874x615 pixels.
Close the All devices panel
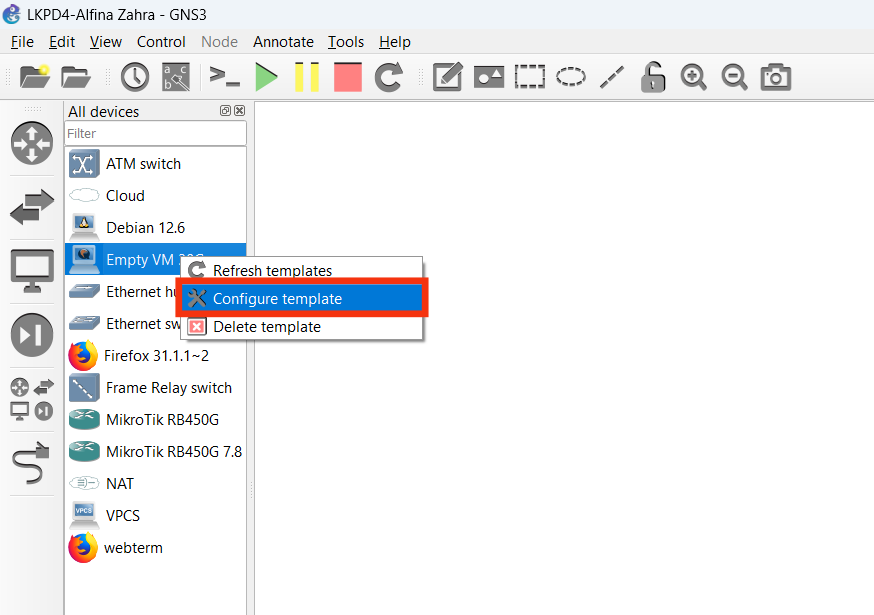(x=239, y=111)
